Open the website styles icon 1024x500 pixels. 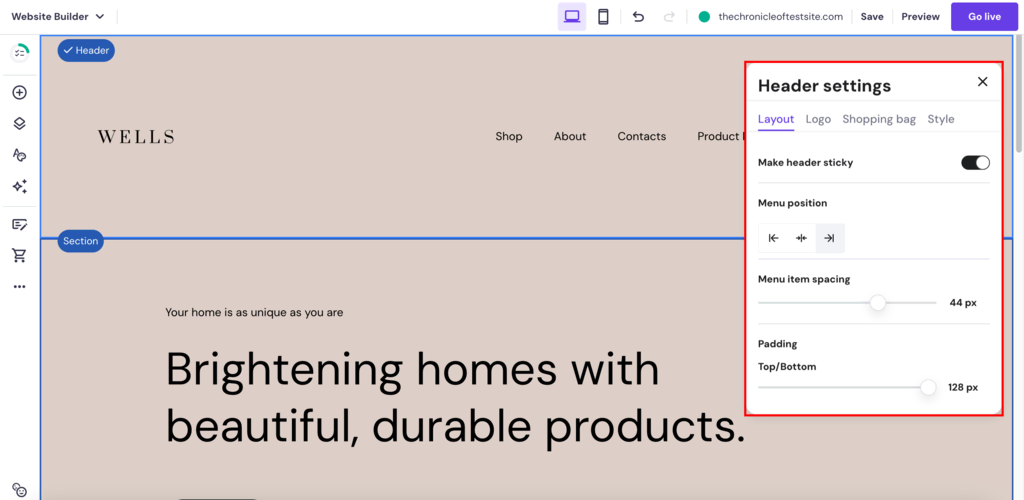(20, 155)
